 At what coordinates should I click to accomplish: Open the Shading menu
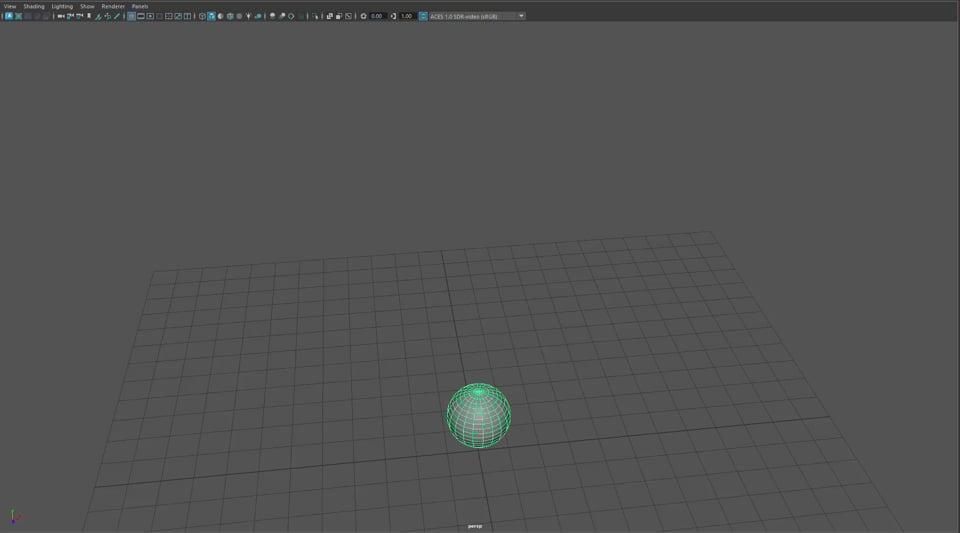coord(34,6)
